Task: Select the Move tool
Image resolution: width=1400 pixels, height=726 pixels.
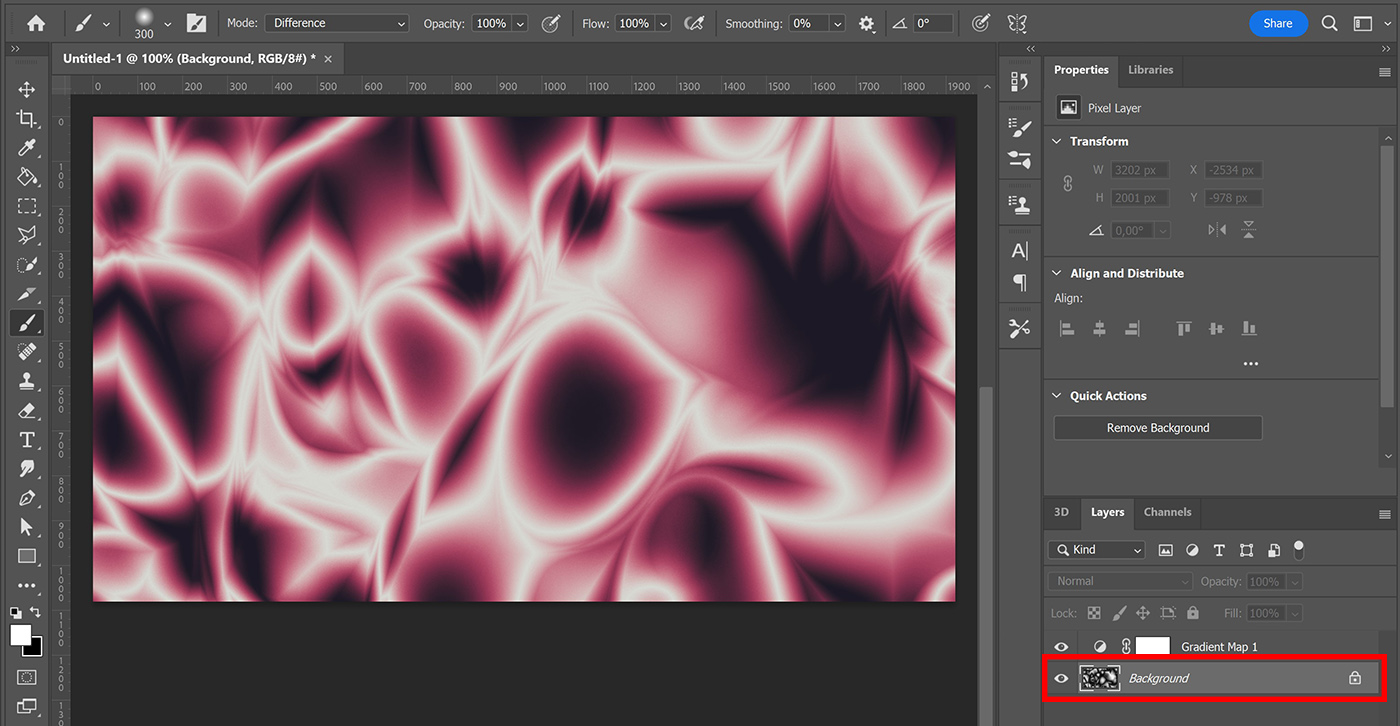Action: coord(28,89)
